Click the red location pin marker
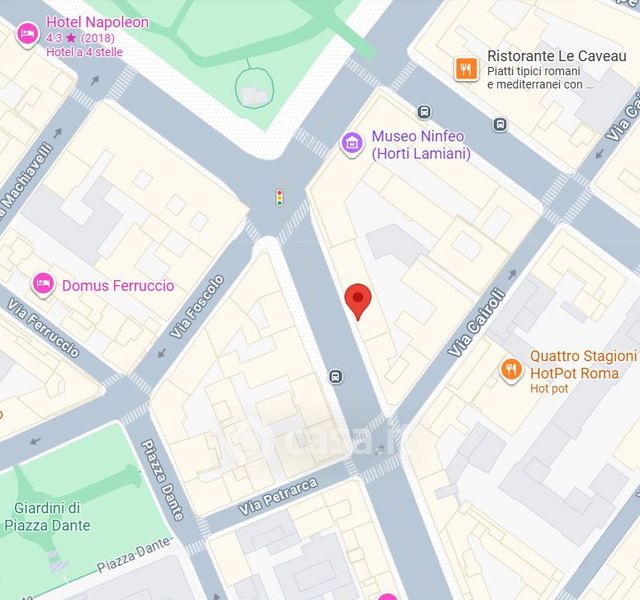 pos(358,302)
